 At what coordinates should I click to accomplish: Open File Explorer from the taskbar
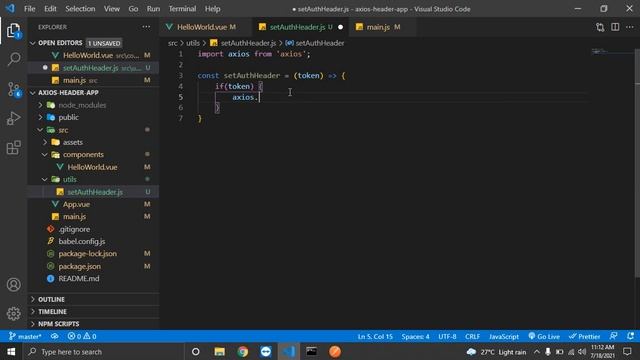tap(220, 351)
